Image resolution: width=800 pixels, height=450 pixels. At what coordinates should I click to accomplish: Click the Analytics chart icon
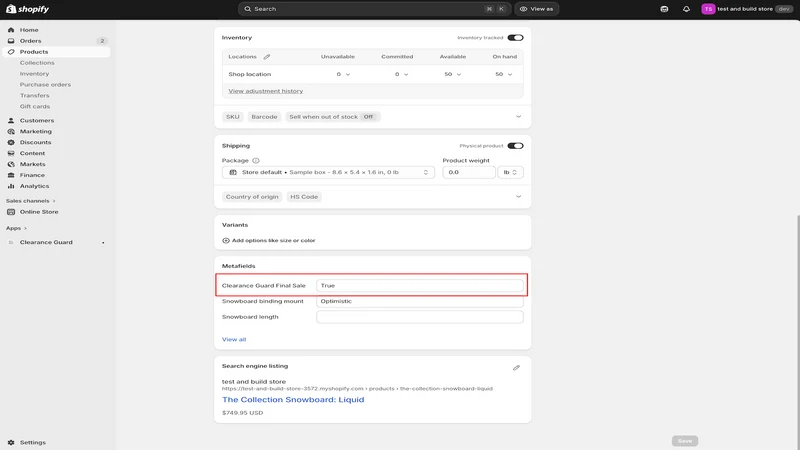point(11,186)
